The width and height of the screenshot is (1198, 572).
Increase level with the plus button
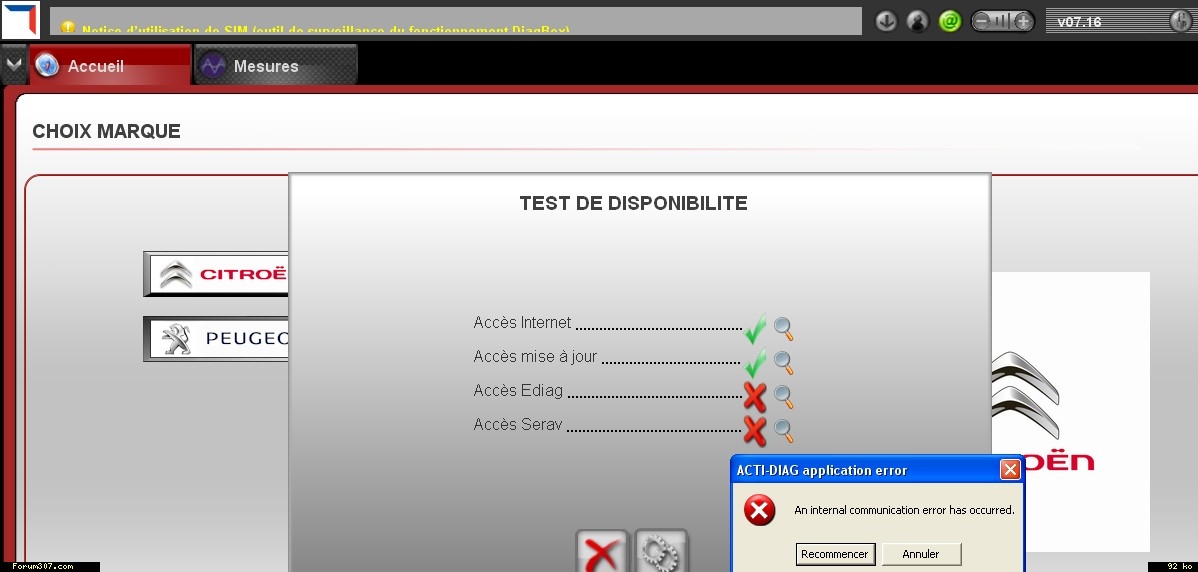tap(1022, 21)
